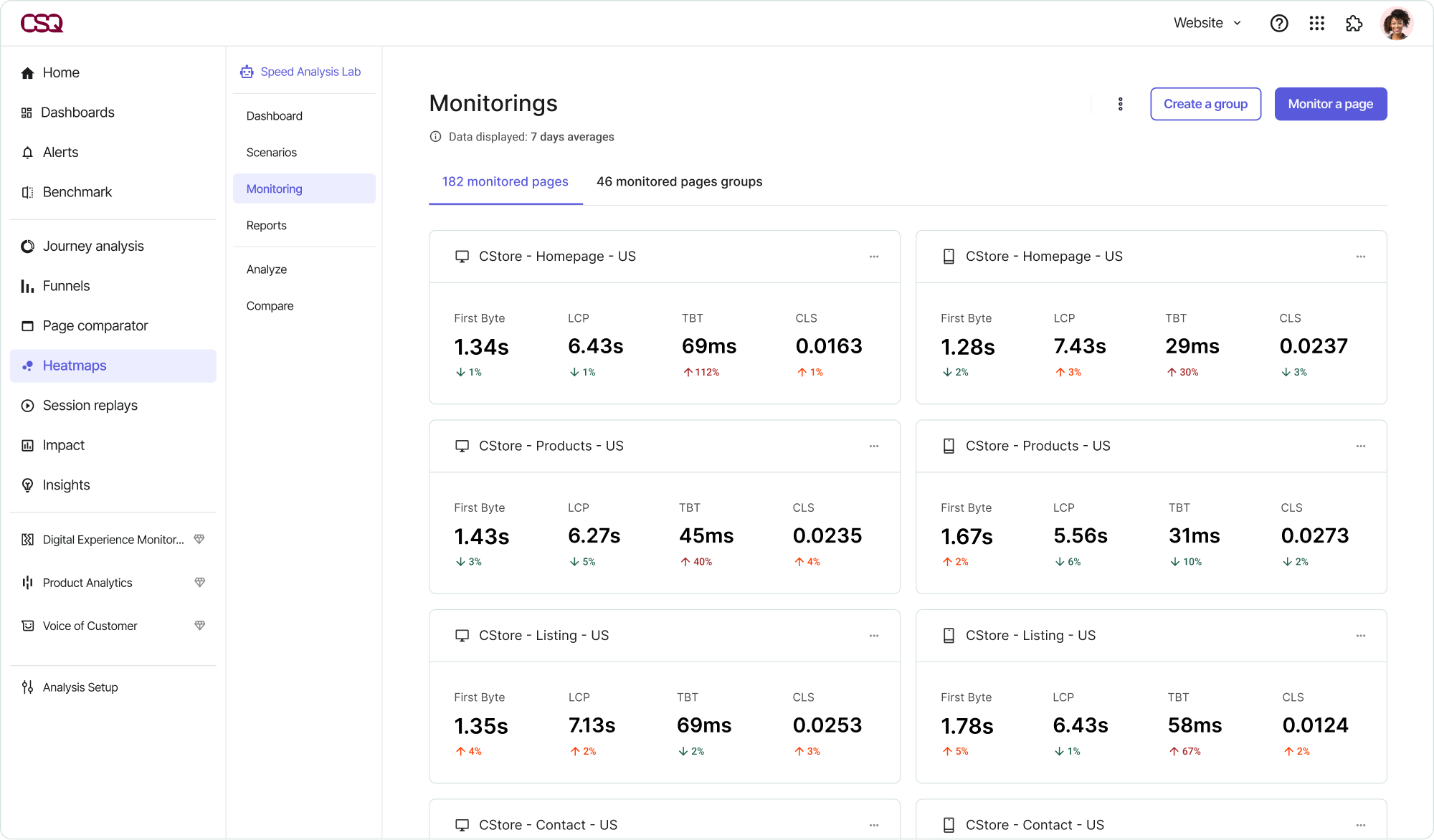Open Session replays
Image resolution: width=1434 pixels, height=840 pixels.
pos(90,405)
